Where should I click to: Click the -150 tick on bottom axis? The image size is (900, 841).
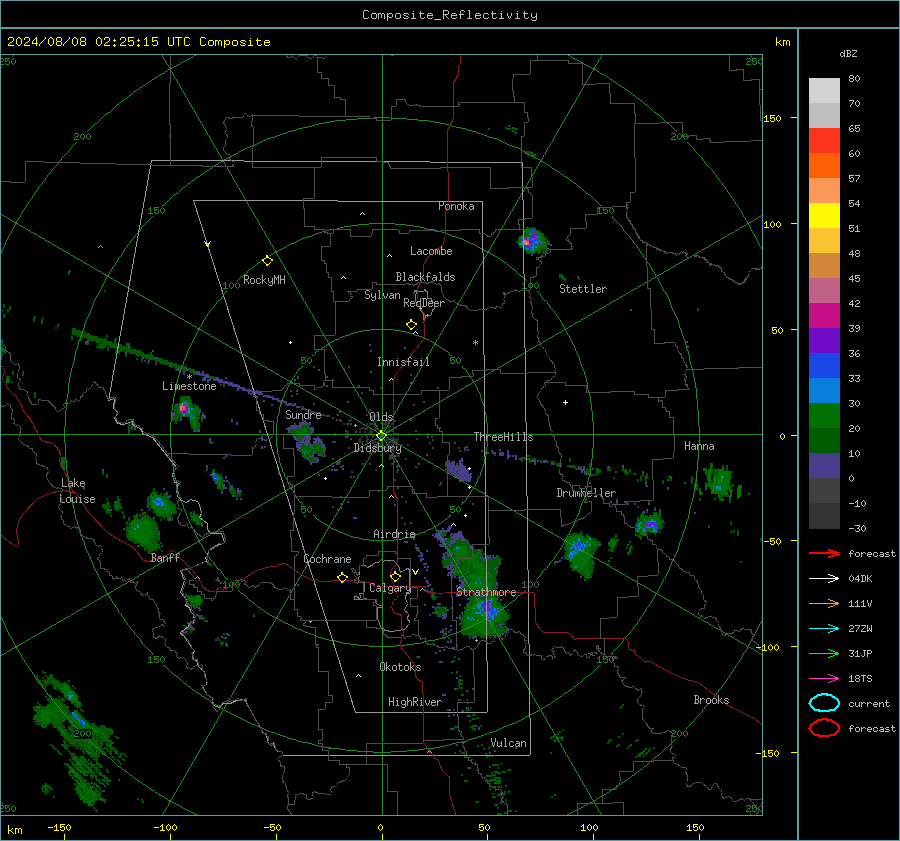(x=59, y=827)
